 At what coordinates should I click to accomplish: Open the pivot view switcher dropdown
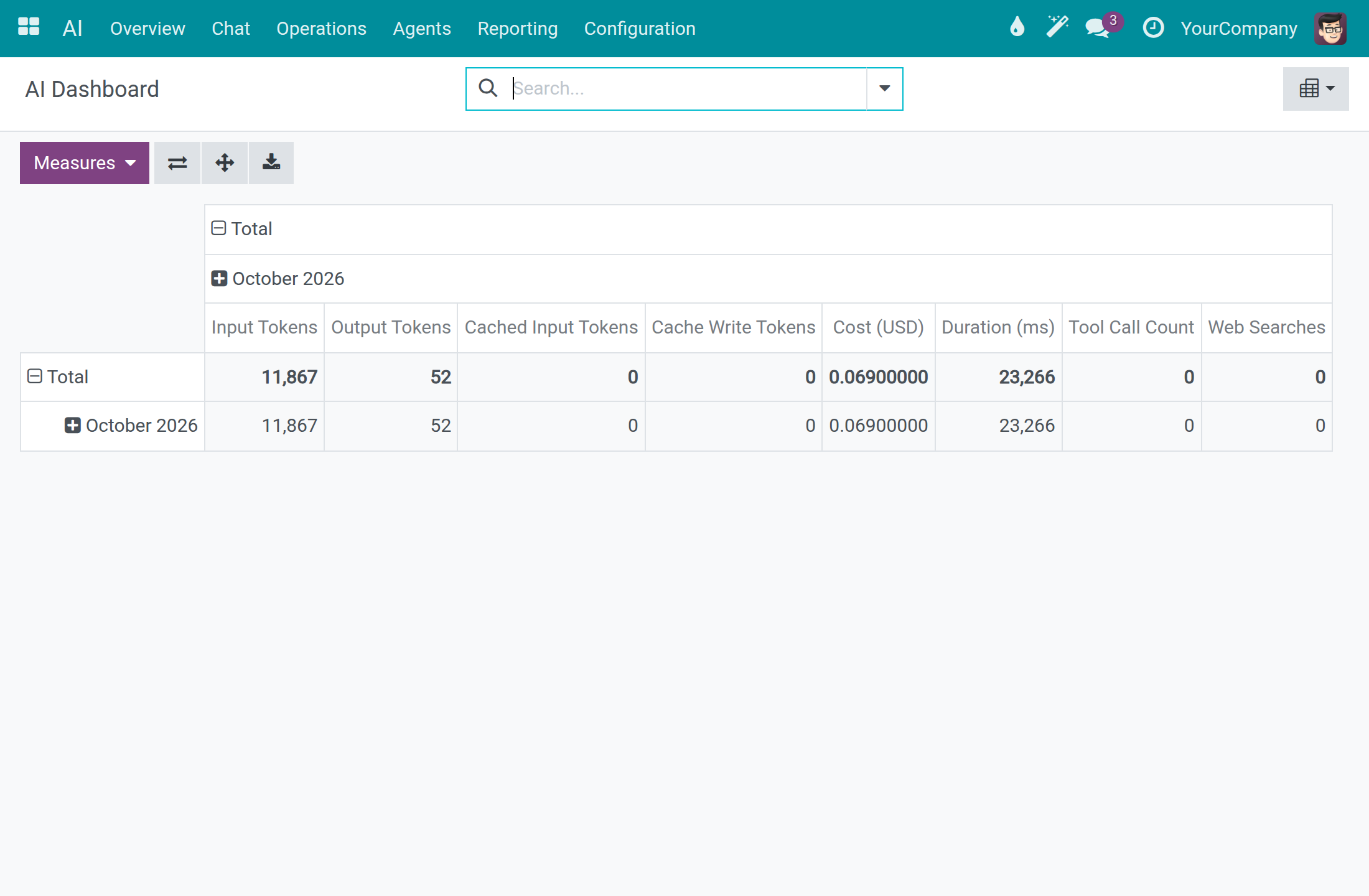(x=1315, y=89)
